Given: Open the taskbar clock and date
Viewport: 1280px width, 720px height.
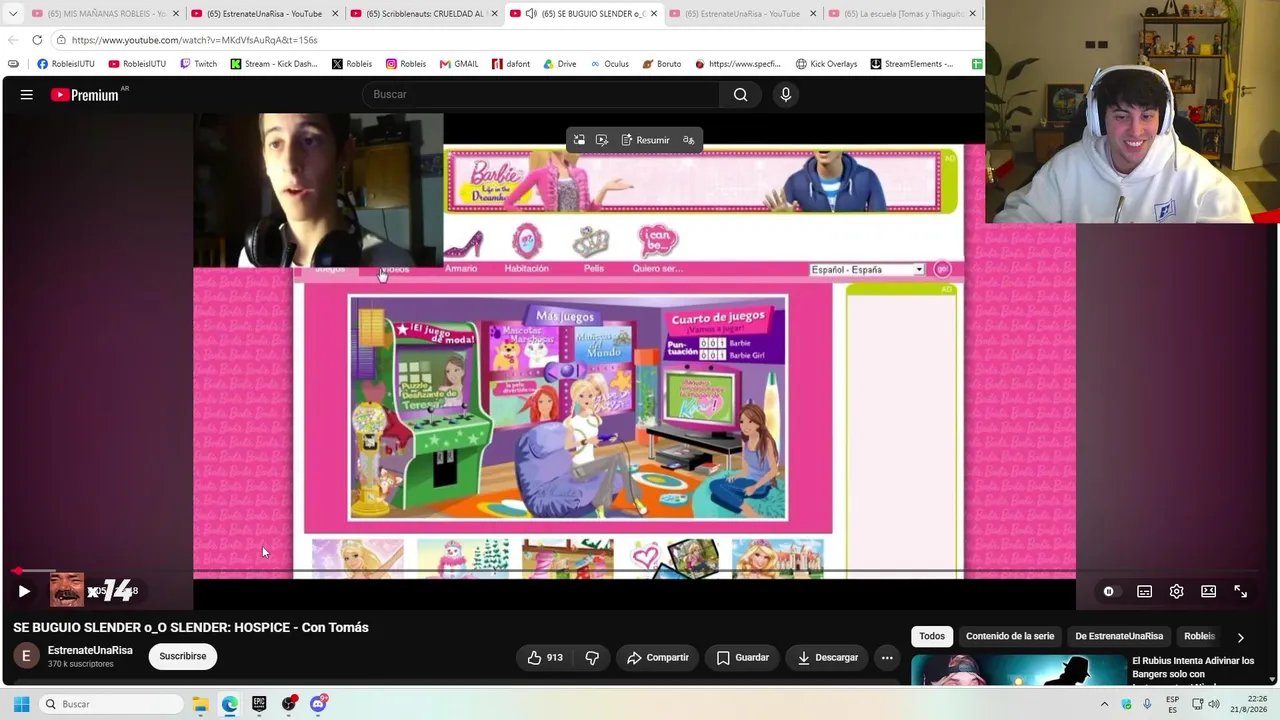Looking at the screenshot, I should point(1248,704).
